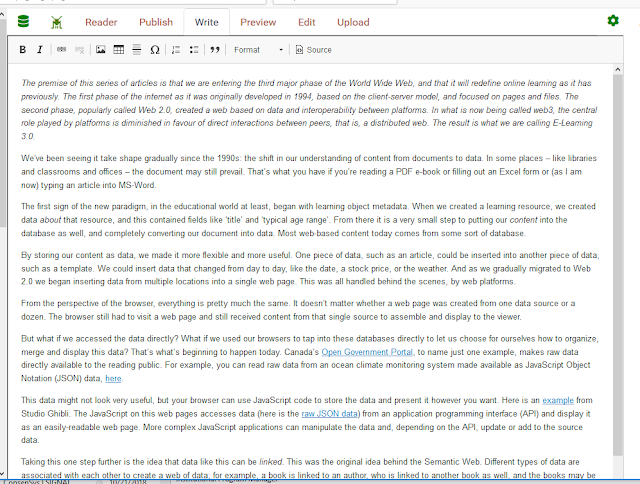Image resolution: width=640 pixels, height=484 pixels.
Task: Insert a horizontal line
Action: [x=137, y=50]
